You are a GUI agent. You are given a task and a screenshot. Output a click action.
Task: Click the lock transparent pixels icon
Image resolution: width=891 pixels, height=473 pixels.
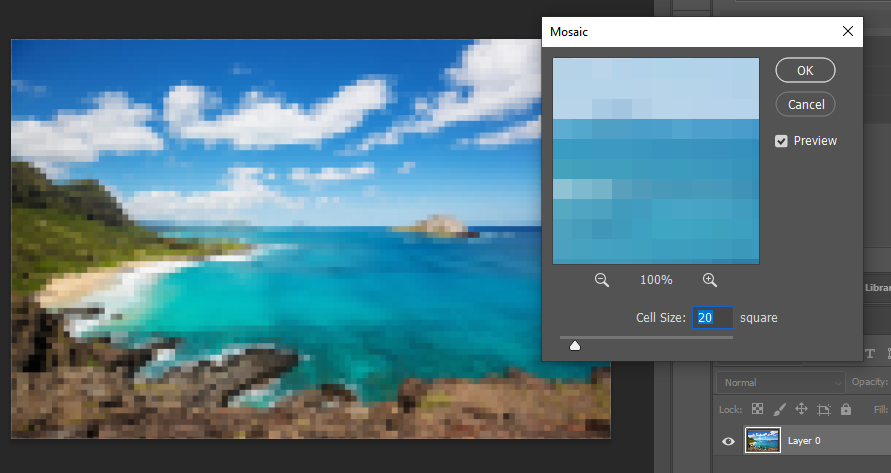pos(757,410)
